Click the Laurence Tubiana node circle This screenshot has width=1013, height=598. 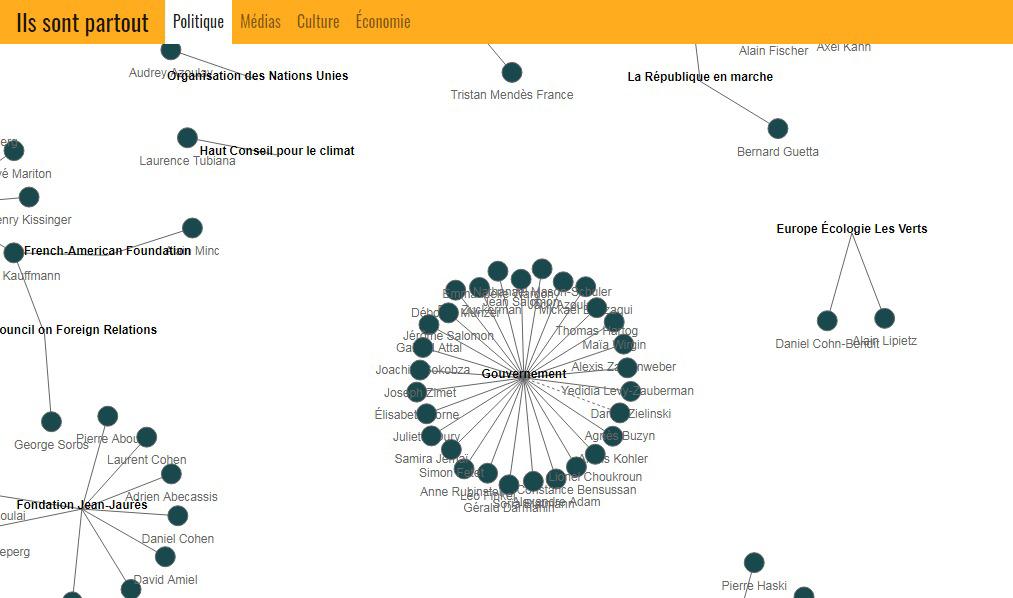(187, 138)
